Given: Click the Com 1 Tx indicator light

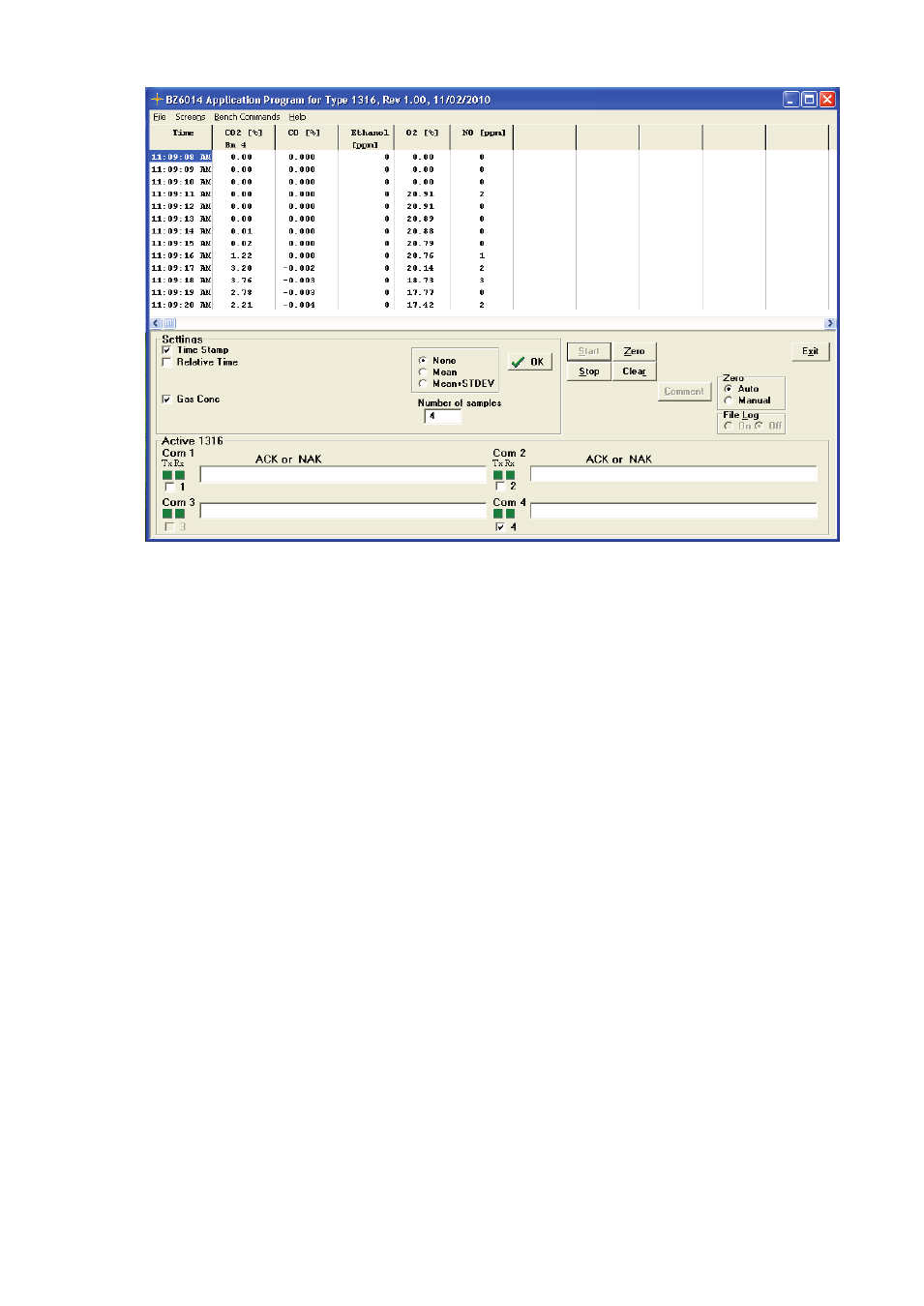Looking at the screenshot, I should [x=167, y=475].
